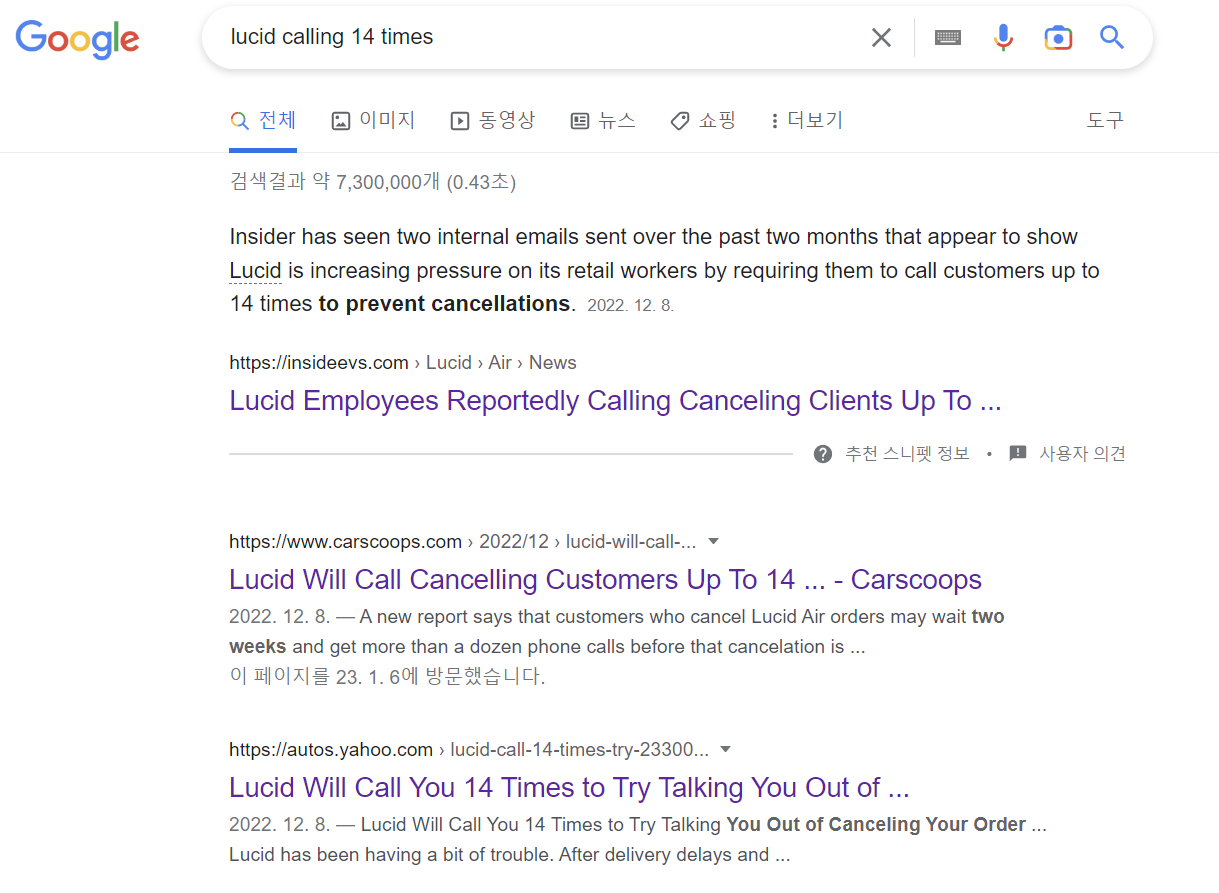
Task: Click the bold text to prevent cancellations
Action: (444, 304)
